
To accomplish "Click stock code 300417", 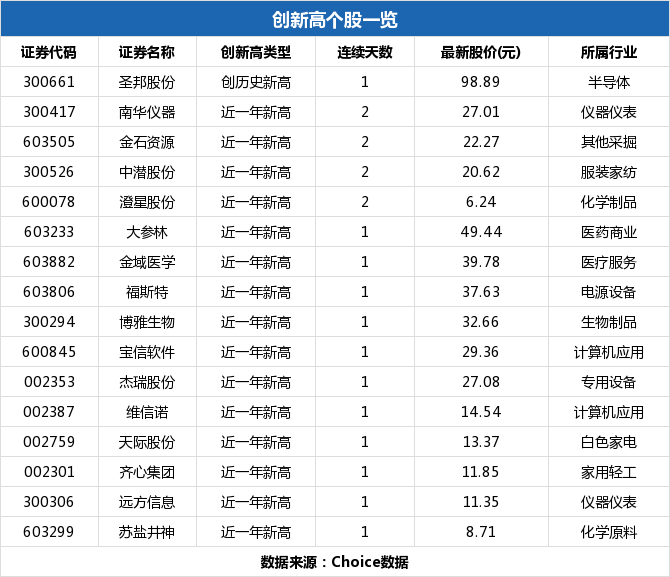I will (x=49, y=112).
